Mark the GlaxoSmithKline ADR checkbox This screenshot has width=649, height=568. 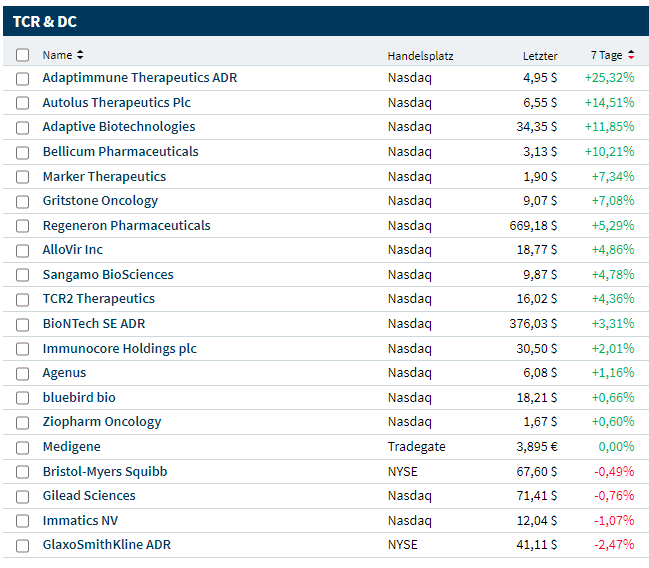tap(23, 545)
